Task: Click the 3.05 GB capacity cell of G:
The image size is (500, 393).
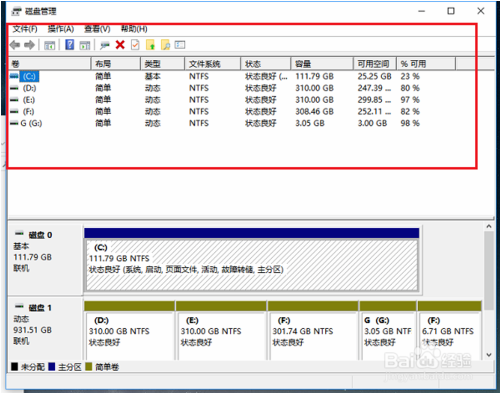Action: [x=310, y=123]
